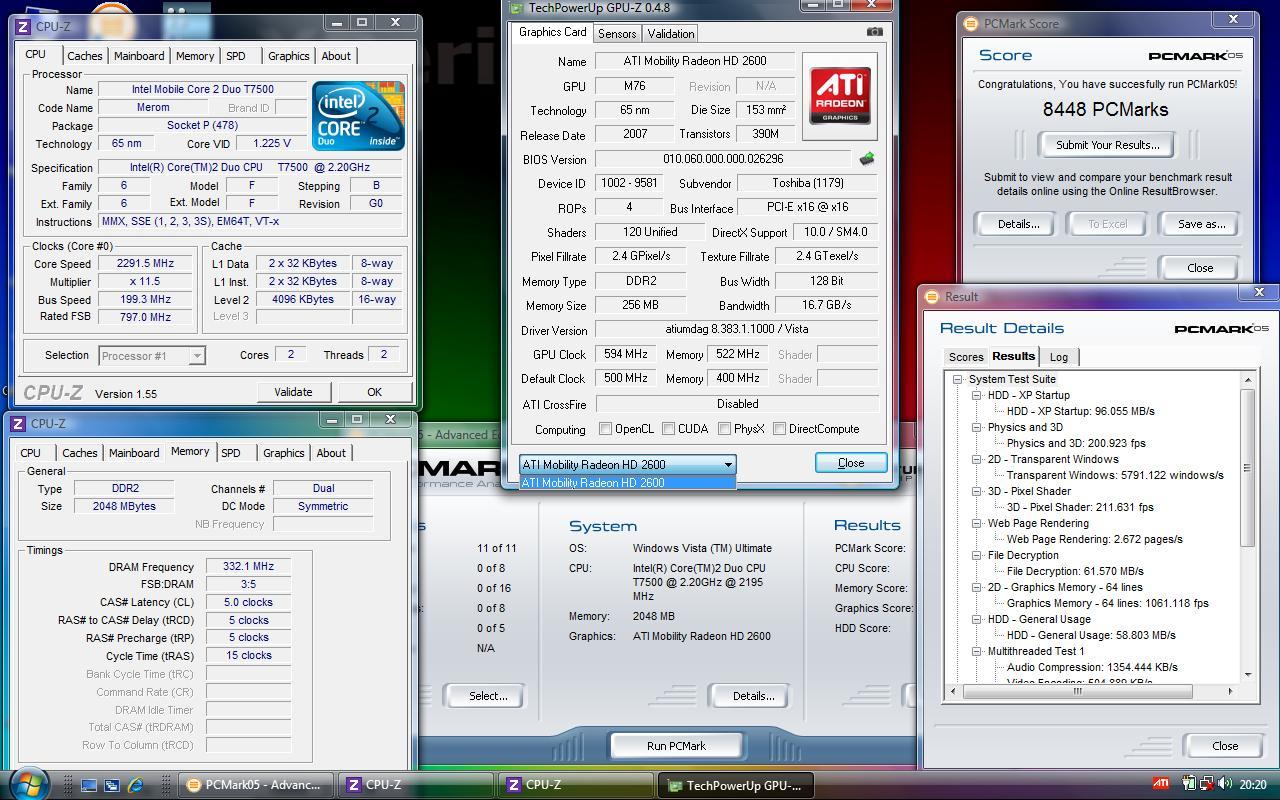This screenshot has height=800, width=1280.
Task: Switch to Caches tab in top CPU-Z window
Action: (85, 56)
